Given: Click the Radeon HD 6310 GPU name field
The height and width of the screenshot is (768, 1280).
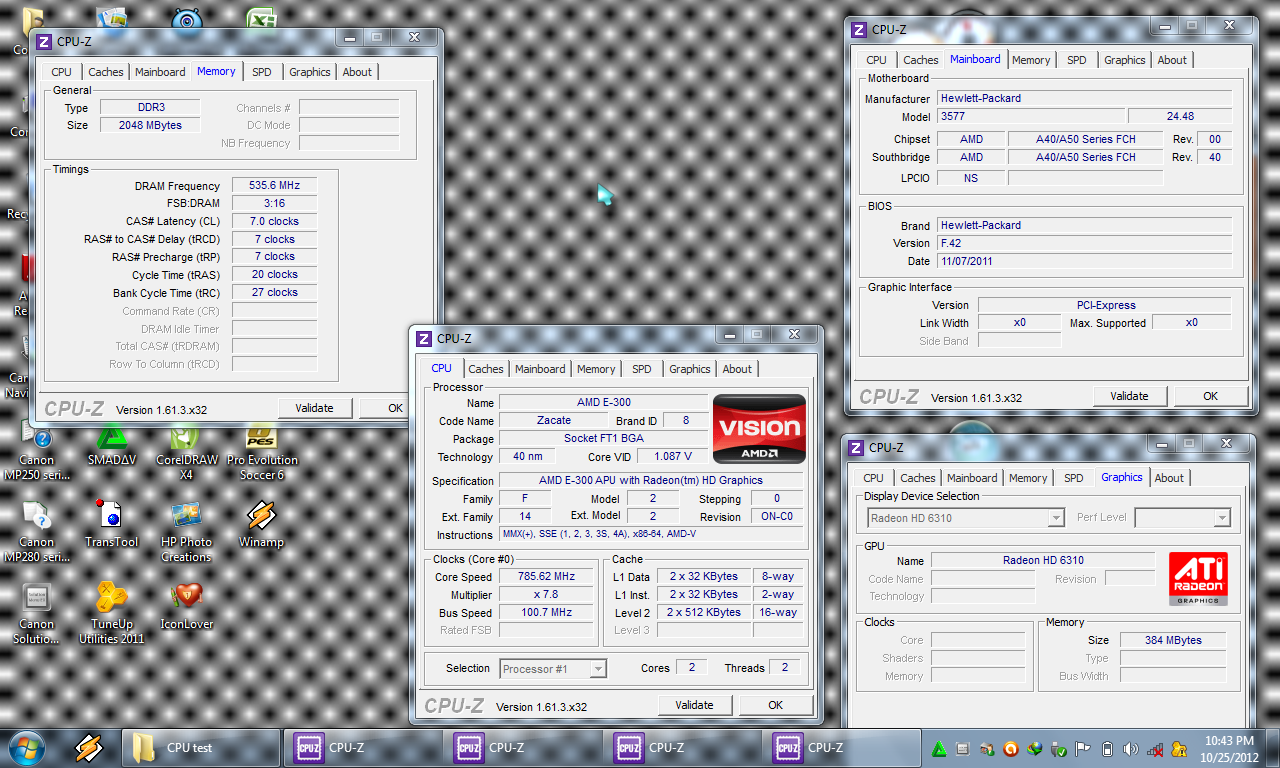Looking at the screenshot, I should click(1043, 560).
